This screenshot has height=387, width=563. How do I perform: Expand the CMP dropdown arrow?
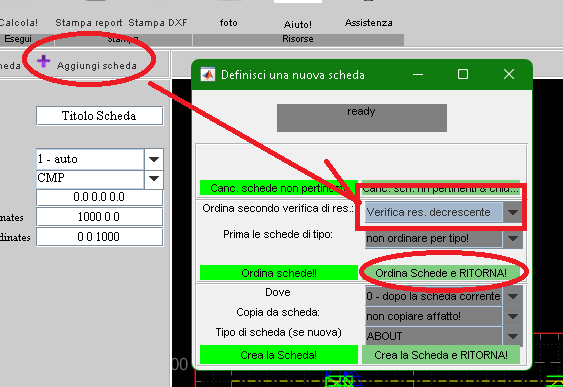154,178
